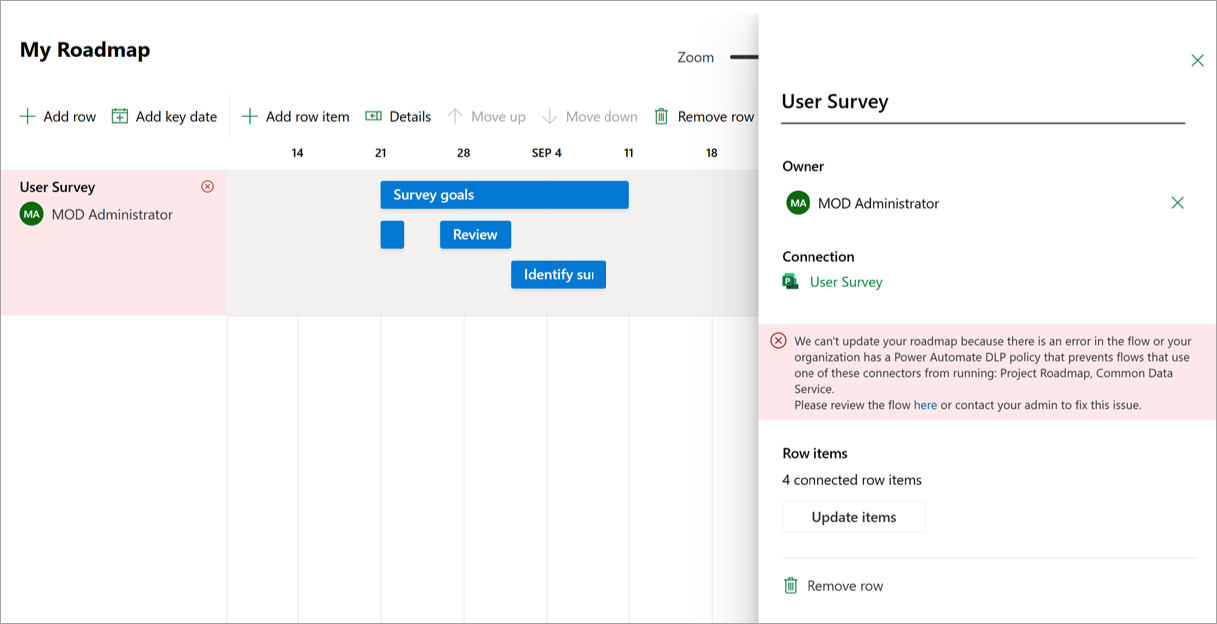
Task: Click the Move up arrow icon
Action: pyautogui.click(x=455, y=117)
